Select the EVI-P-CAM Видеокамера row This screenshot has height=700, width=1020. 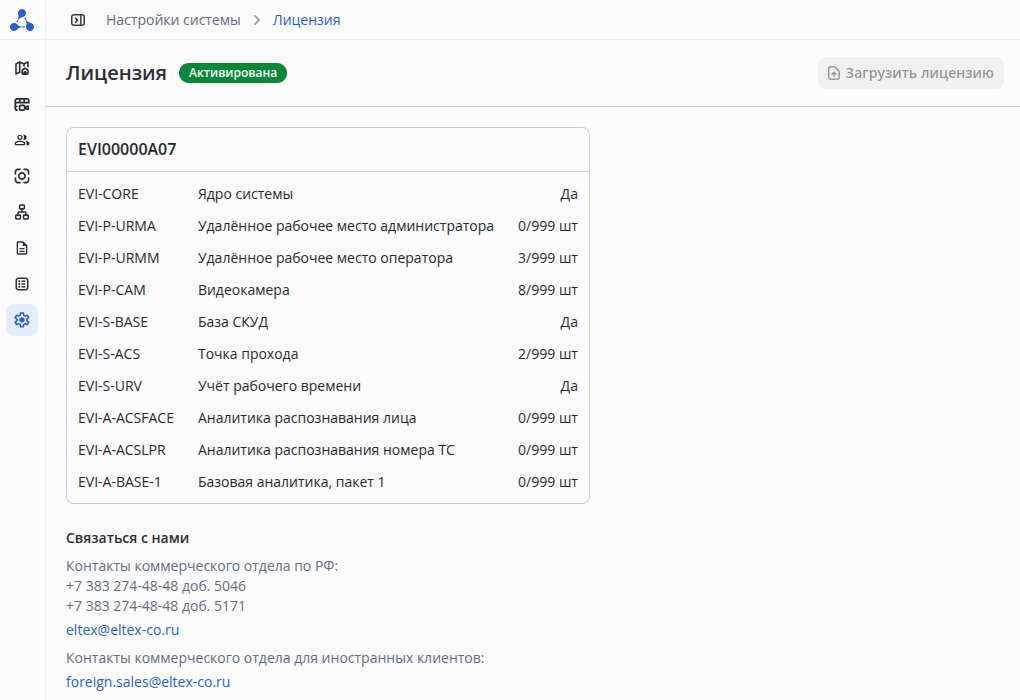327,290
